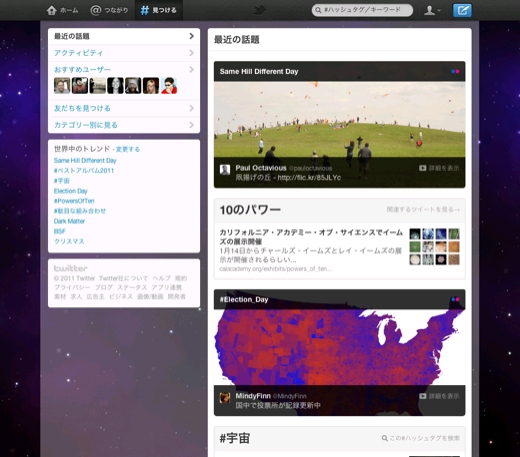The width and height of the screenshot is (520, 457).
Task: Expand the 友だちを見つける row chevron
Action: [x=191, y=108]
